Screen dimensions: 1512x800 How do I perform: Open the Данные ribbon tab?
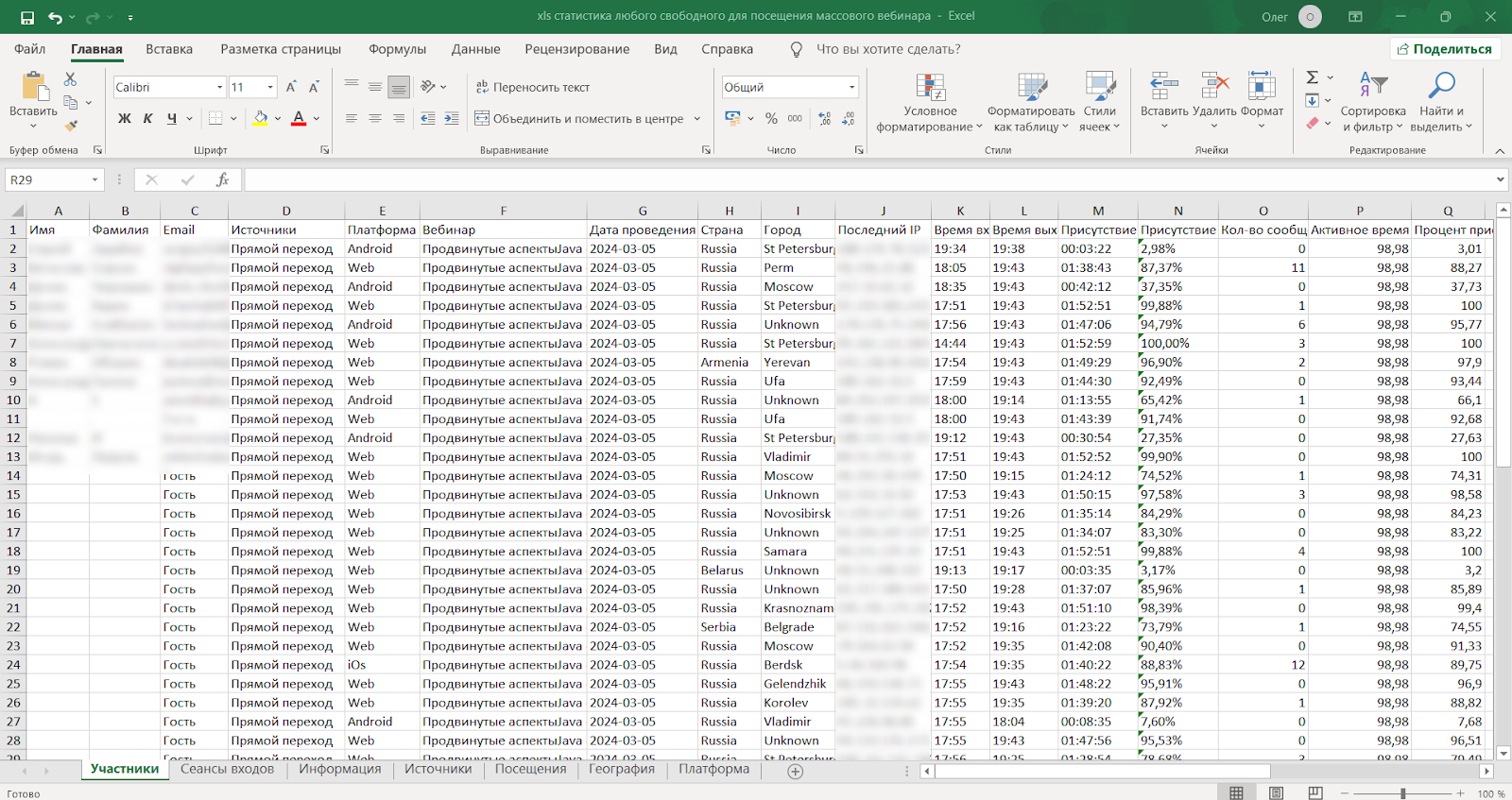475,49
